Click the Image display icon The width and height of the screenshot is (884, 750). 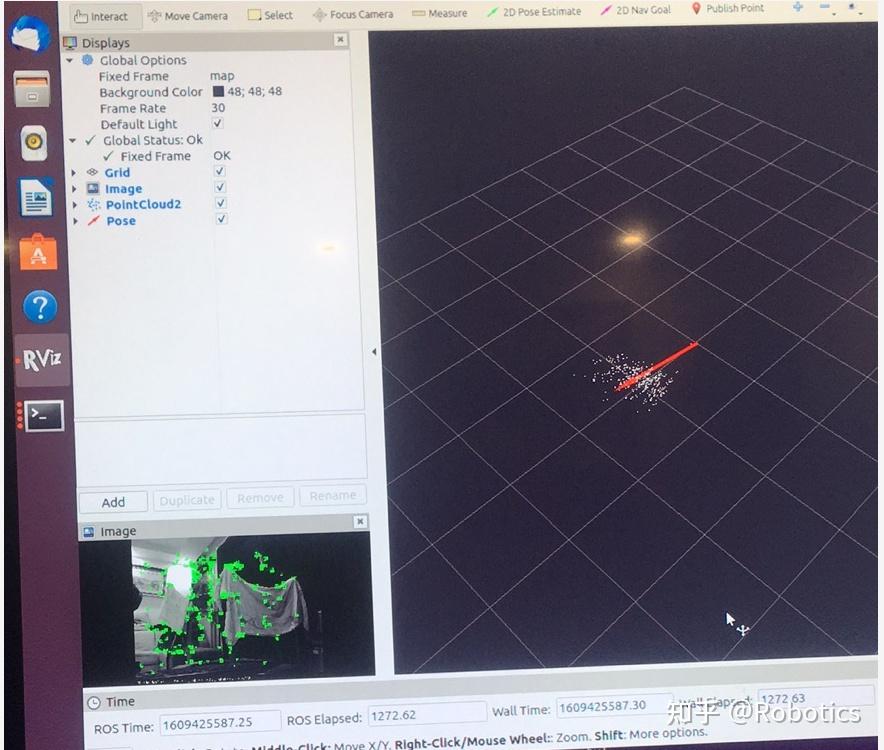click(93, 188)
